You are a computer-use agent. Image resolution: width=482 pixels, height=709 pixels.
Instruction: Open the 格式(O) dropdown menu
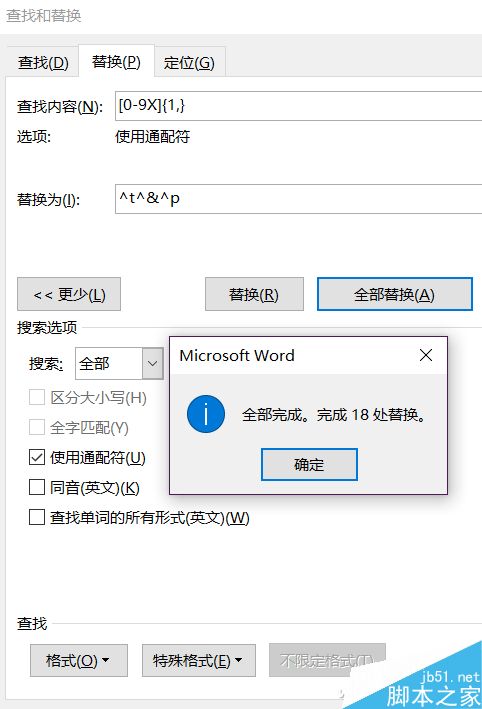coord(79,661)
